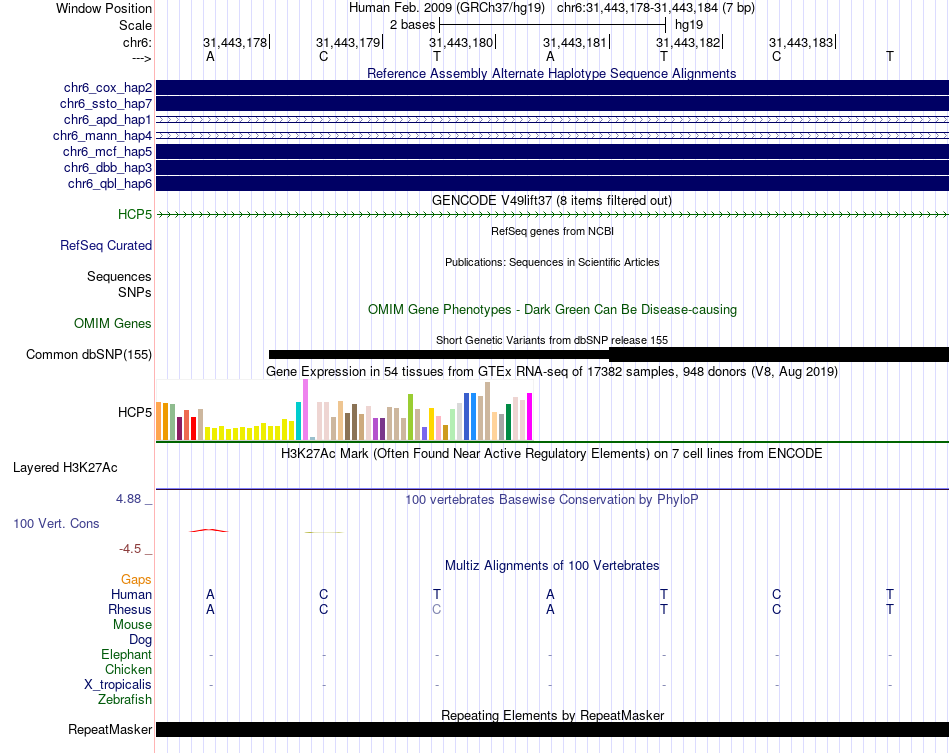950x753 pixels.
Task: Click the 4.88 PhyloP upper scale value
Action: click(x=128, y=499)
